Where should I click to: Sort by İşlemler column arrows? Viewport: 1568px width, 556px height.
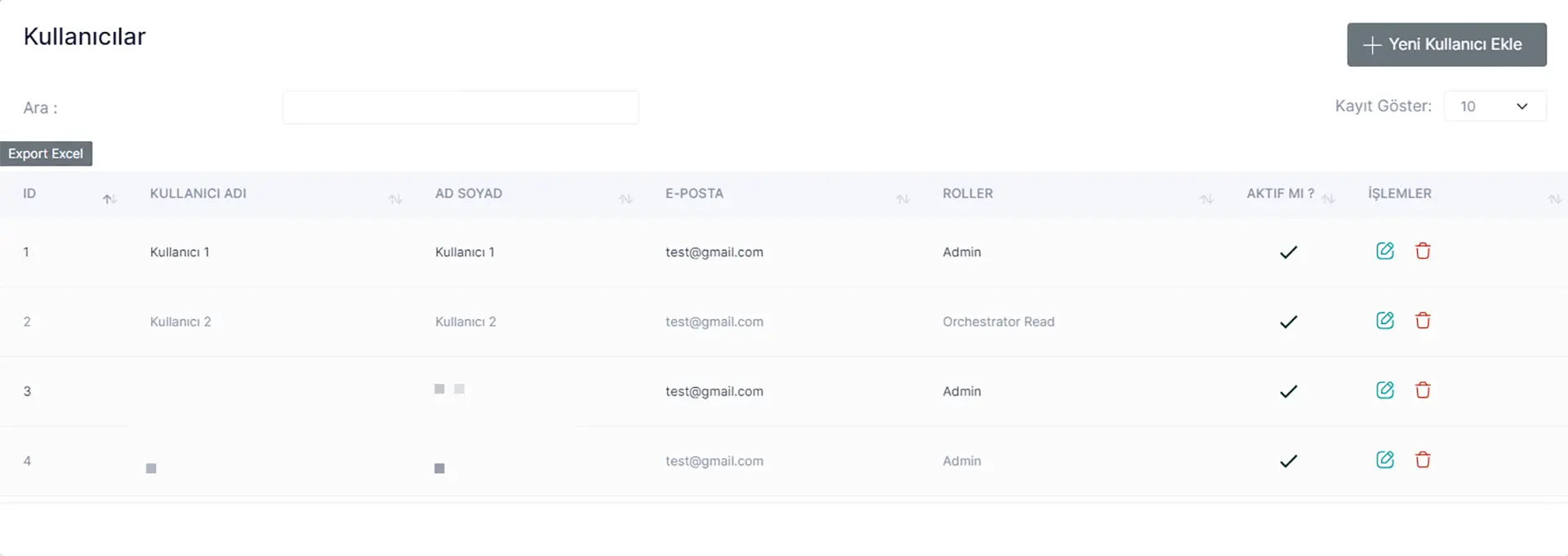[x=1554, y=199]
